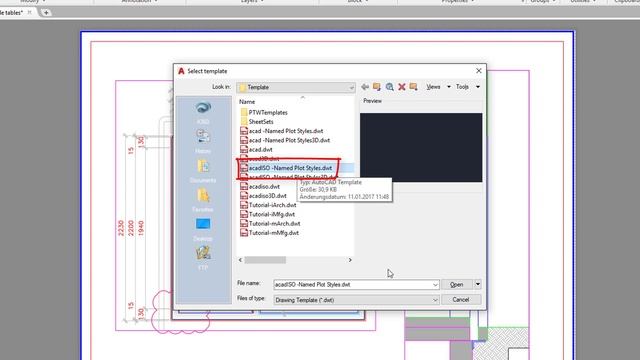Click the new tab plus button

[x=46, y=13]
